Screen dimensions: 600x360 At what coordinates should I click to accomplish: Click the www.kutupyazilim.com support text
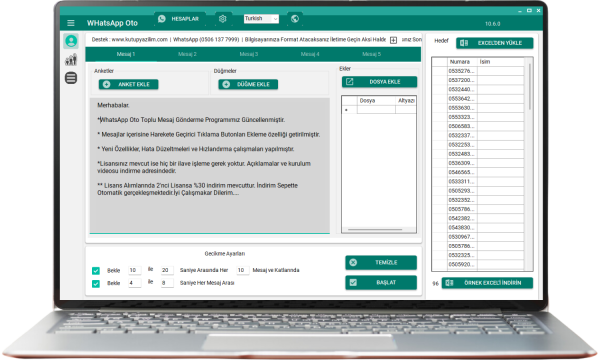[139, 39]
